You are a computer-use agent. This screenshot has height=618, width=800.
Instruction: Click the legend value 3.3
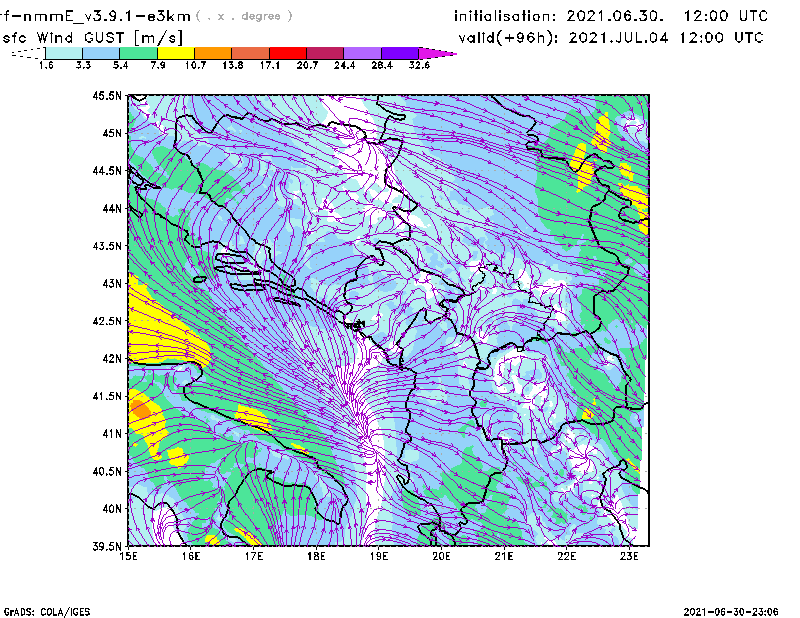click(83, 65)
